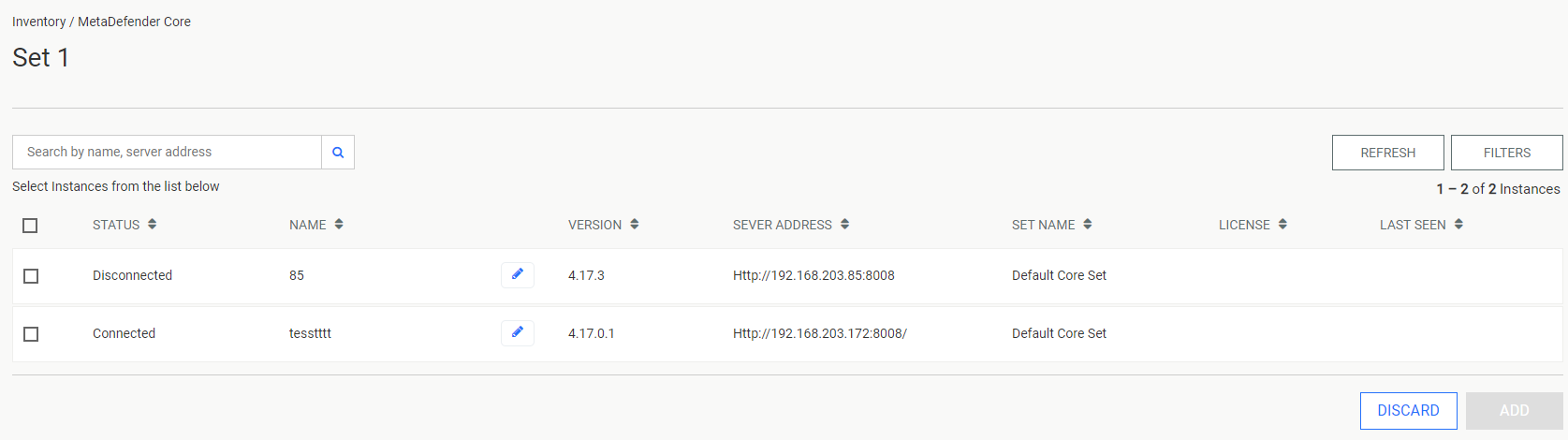Edit the name of instance 85

(518, 275)
